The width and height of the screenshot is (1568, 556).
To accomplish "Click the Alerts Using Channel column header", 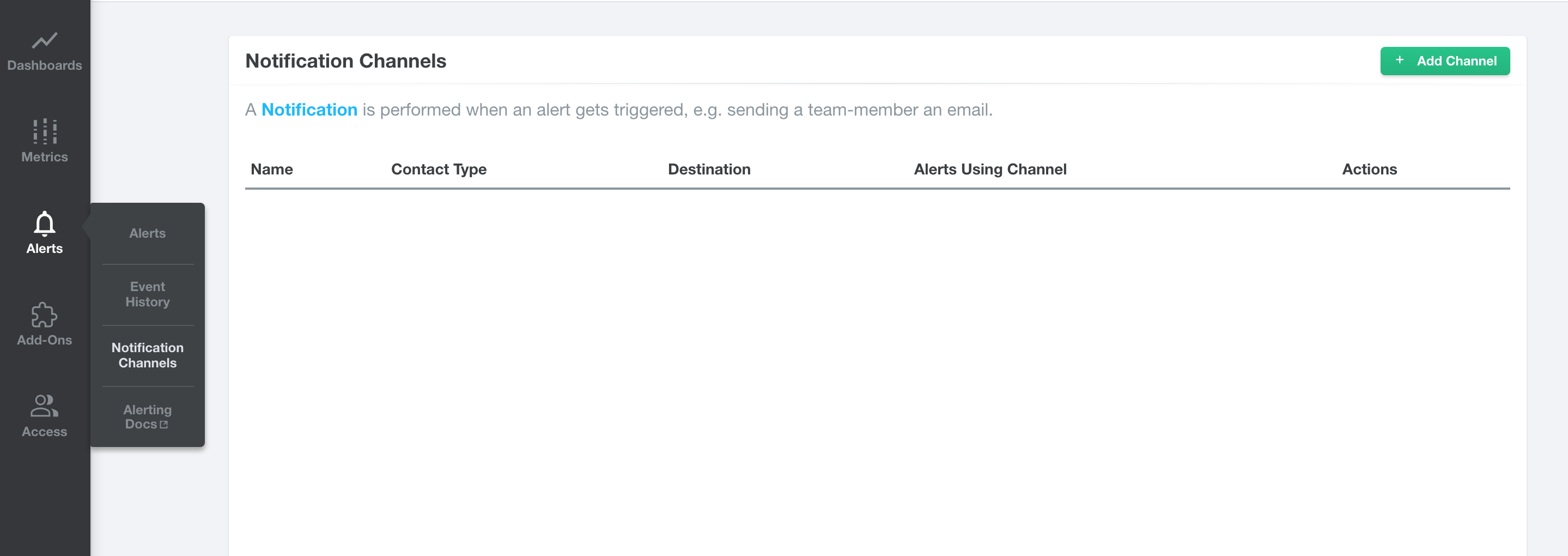I will click(x=990, y=170).
